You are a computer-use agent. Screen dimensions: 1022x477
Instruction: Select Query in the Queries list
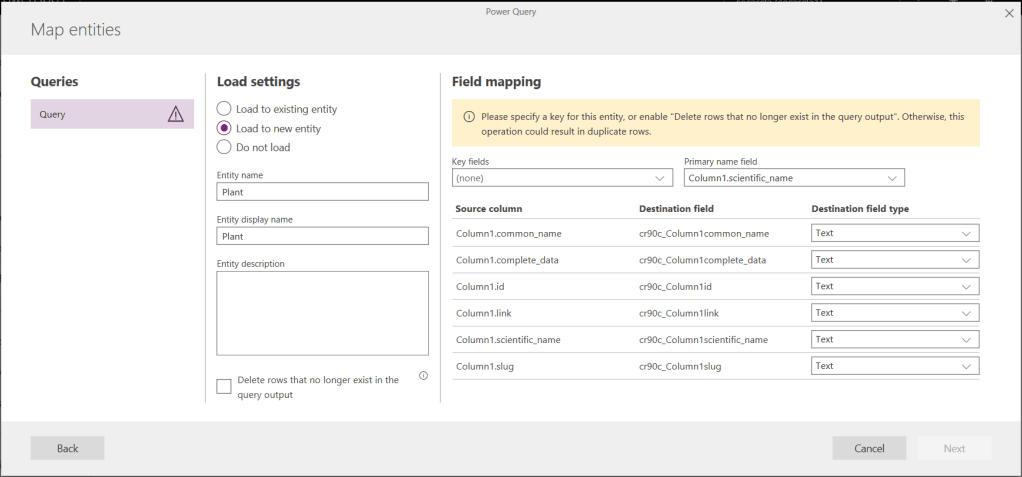tap(100, 114)
